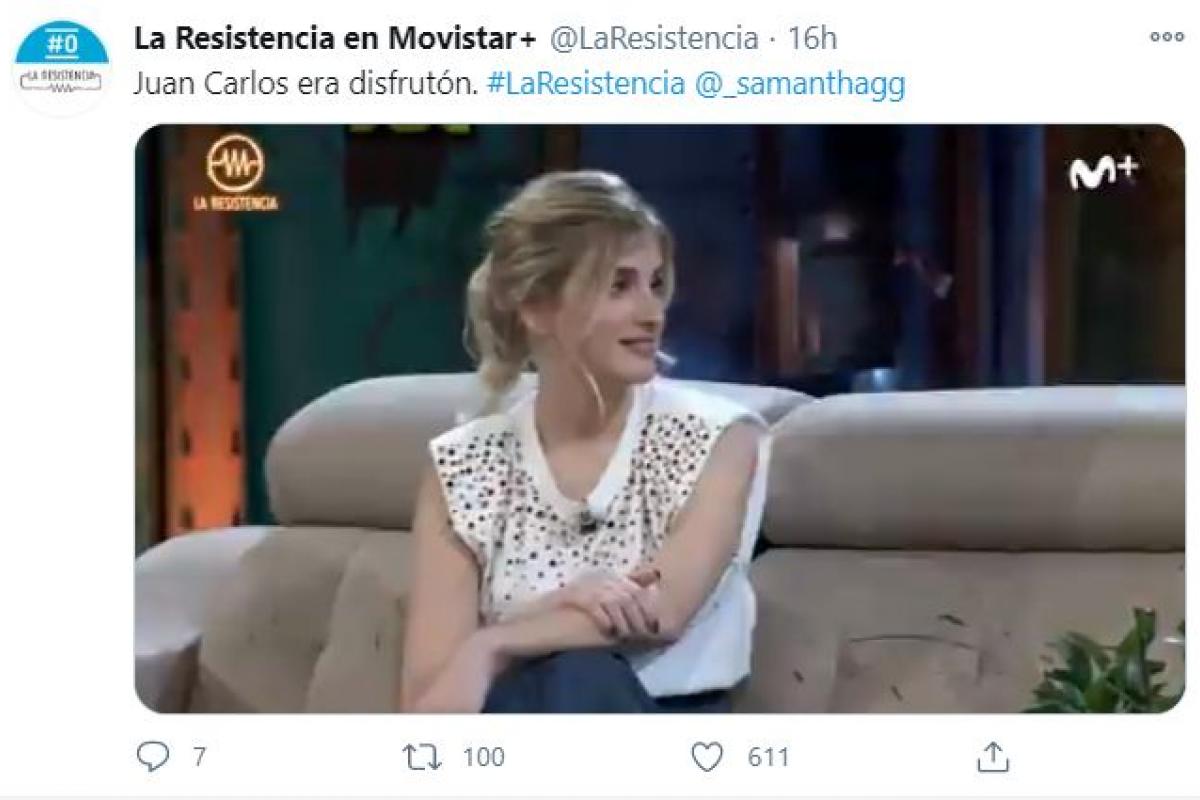Click the La Resistencia logo in video

point(236,172)
